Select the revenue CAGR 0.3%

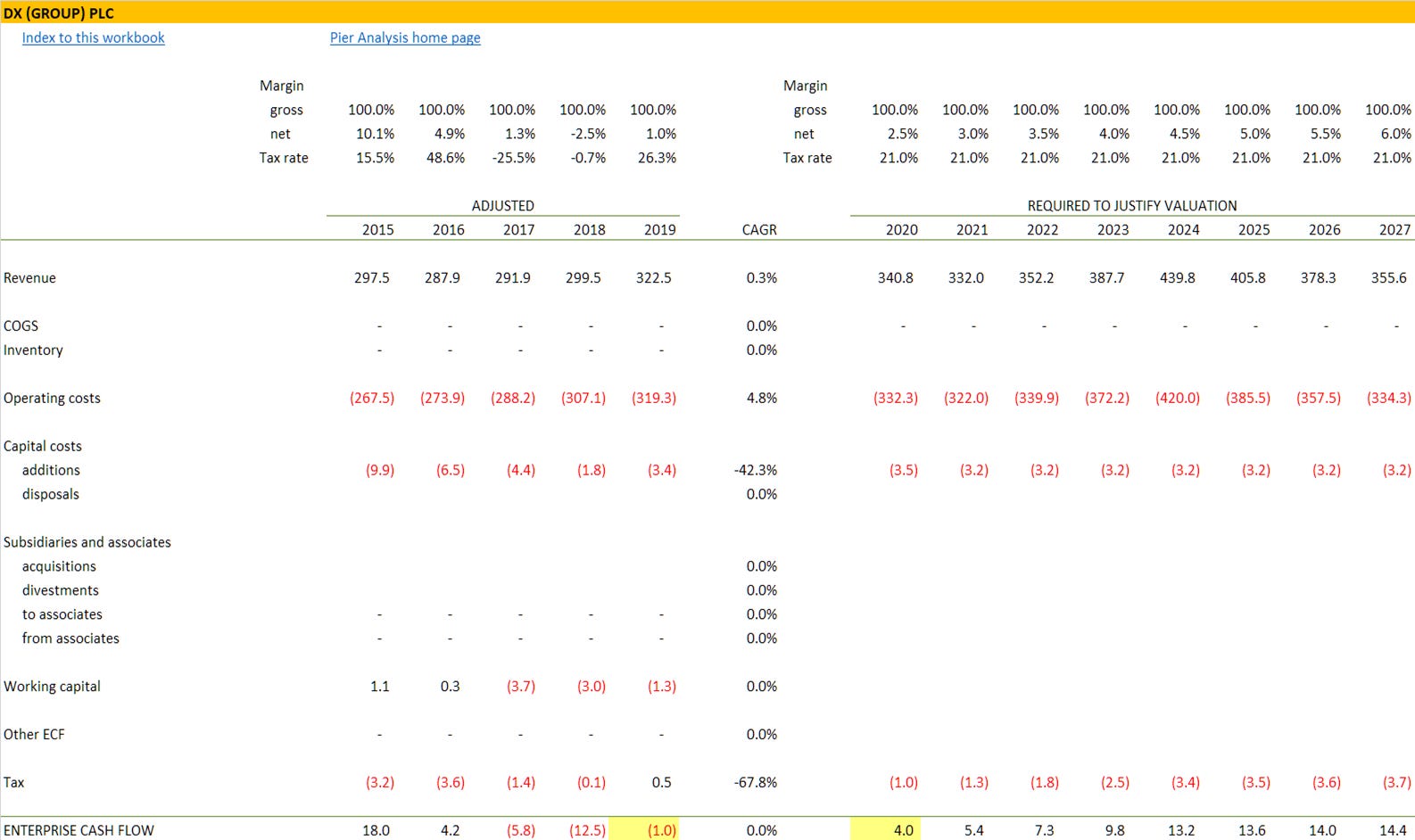(761, 277)
